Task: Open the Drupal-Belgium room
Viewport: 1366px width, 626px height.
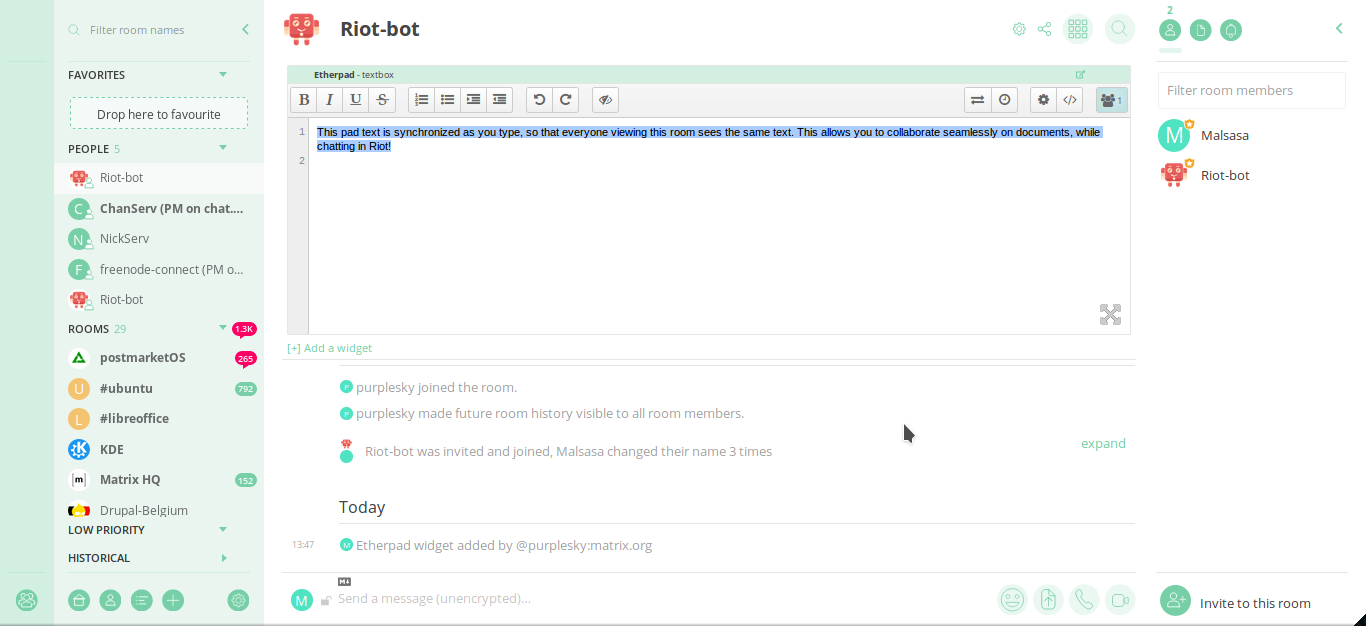Action: pyautogui.click(x=160, y=510)
